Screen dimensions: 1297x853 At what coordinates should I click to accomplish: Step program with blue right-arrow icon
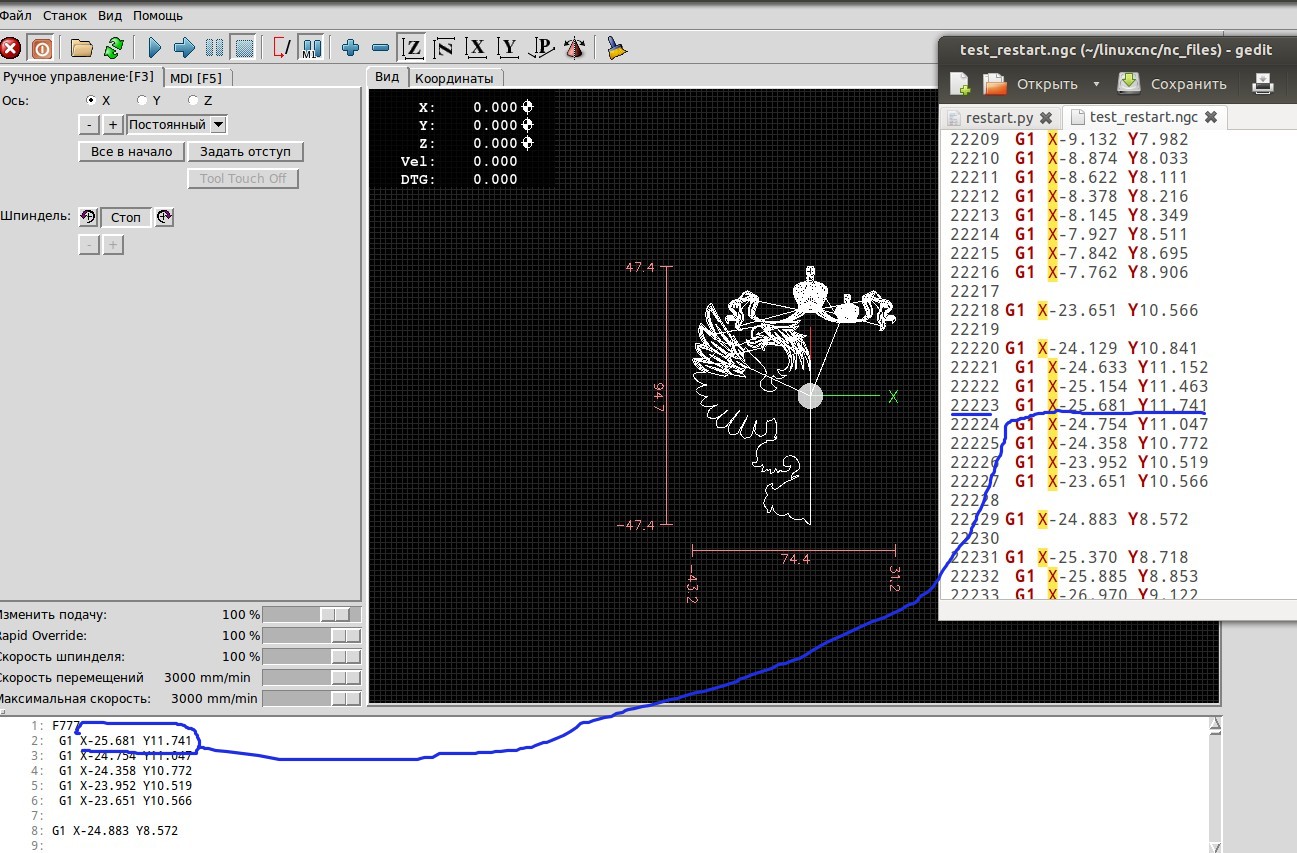[184, 47]
